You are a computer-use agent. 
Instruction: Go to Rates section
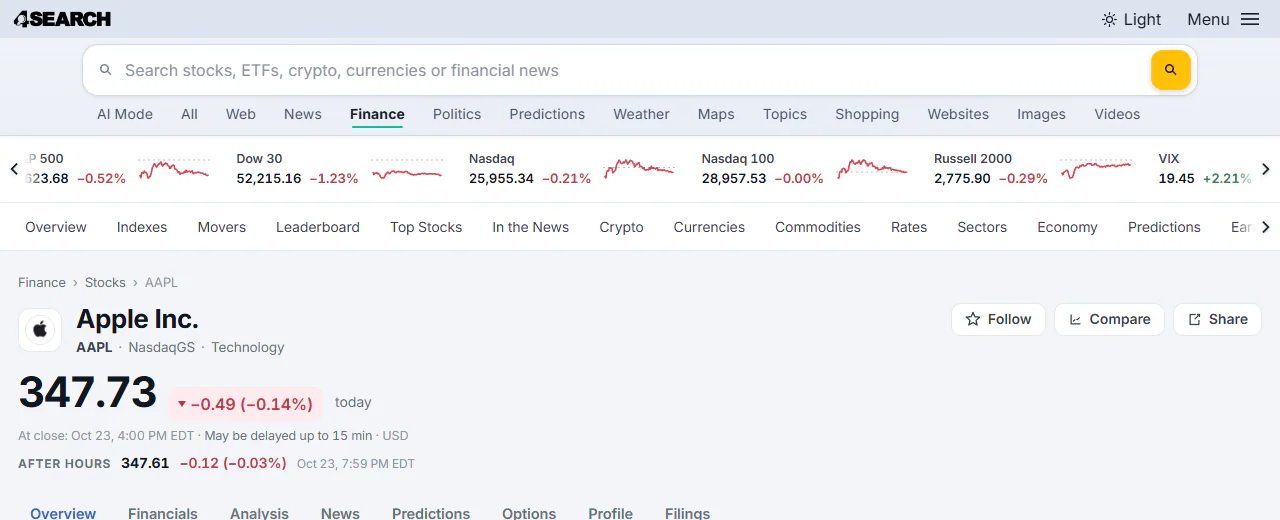click(909, 227)
